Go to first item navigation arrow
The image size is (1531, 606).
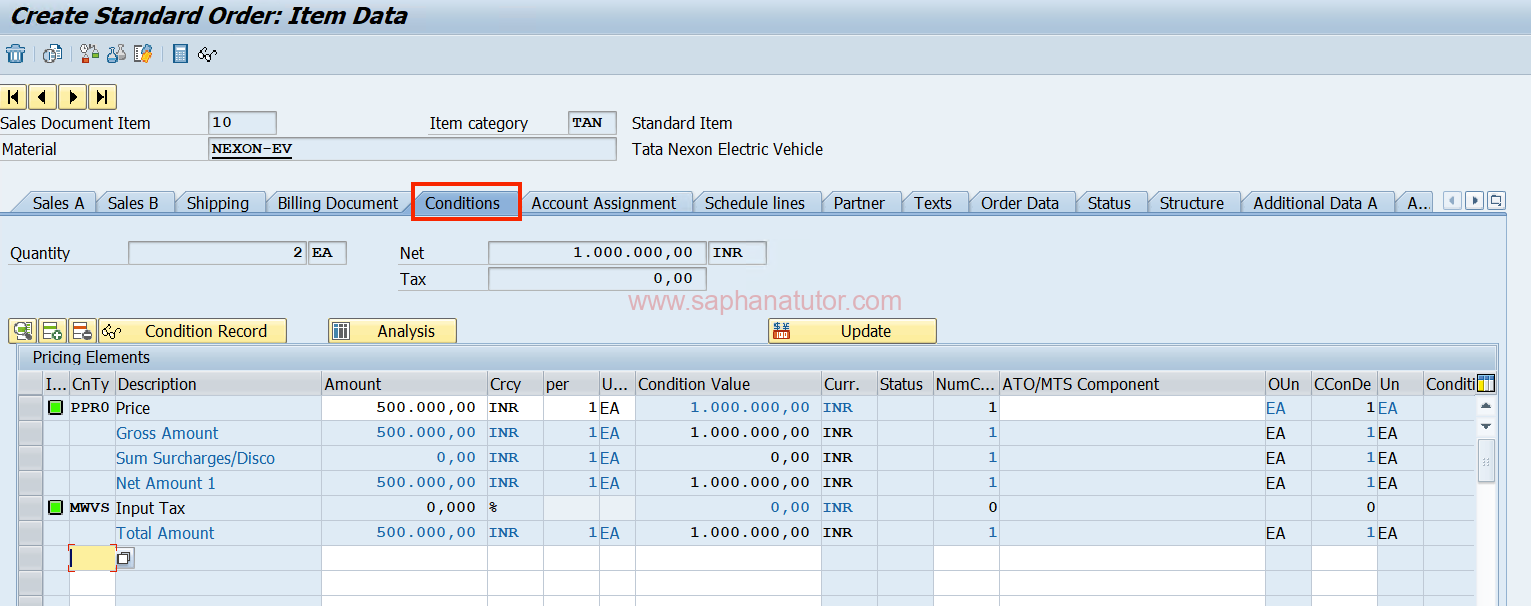point(14,97)
